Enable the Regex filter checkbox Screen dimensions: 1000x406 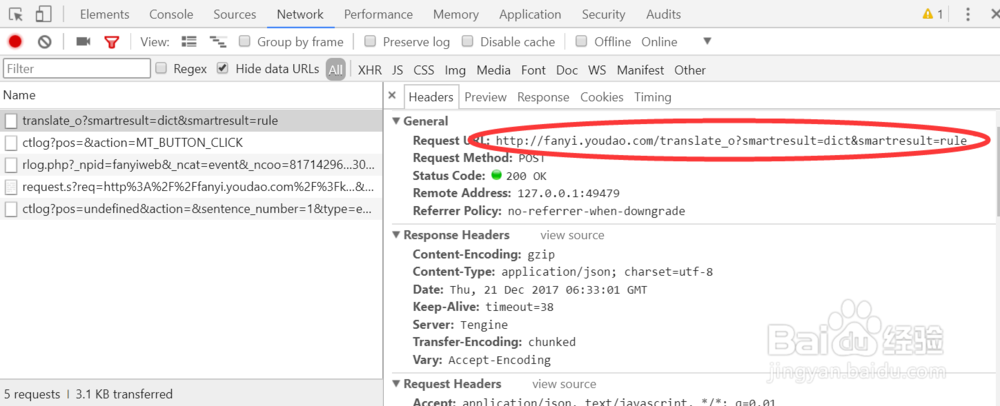[x=161, y=68]
